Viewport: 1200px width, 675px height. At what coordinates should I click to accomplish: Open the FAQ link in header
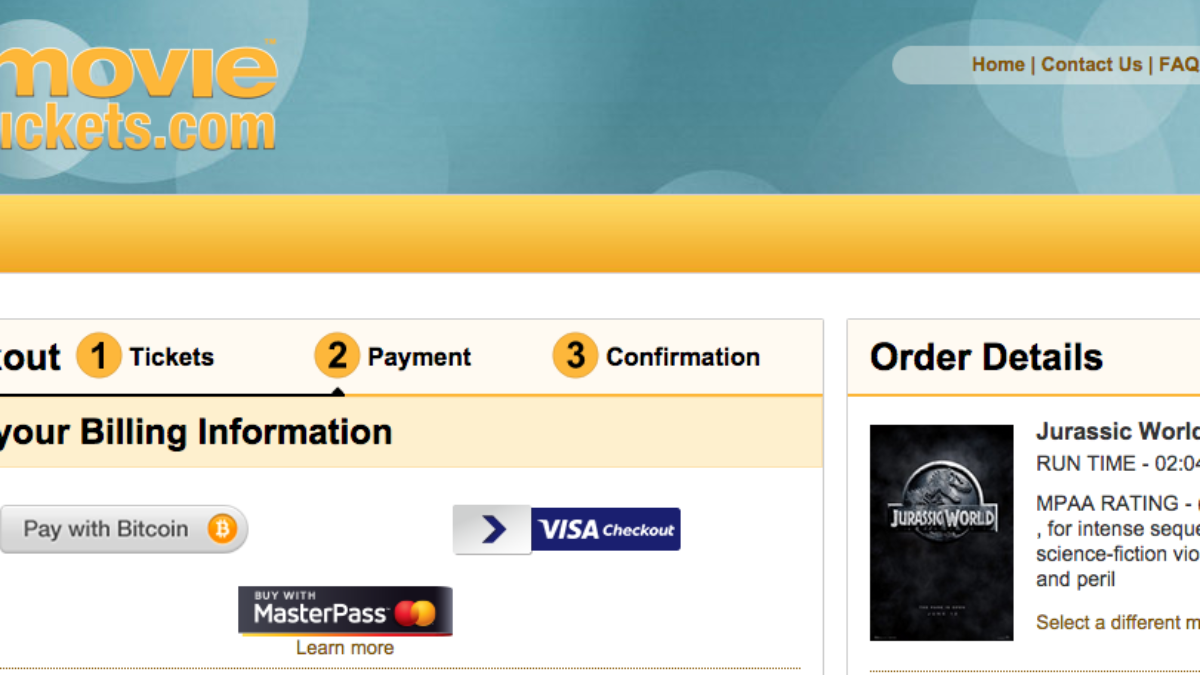click(x=1179, y=64)
